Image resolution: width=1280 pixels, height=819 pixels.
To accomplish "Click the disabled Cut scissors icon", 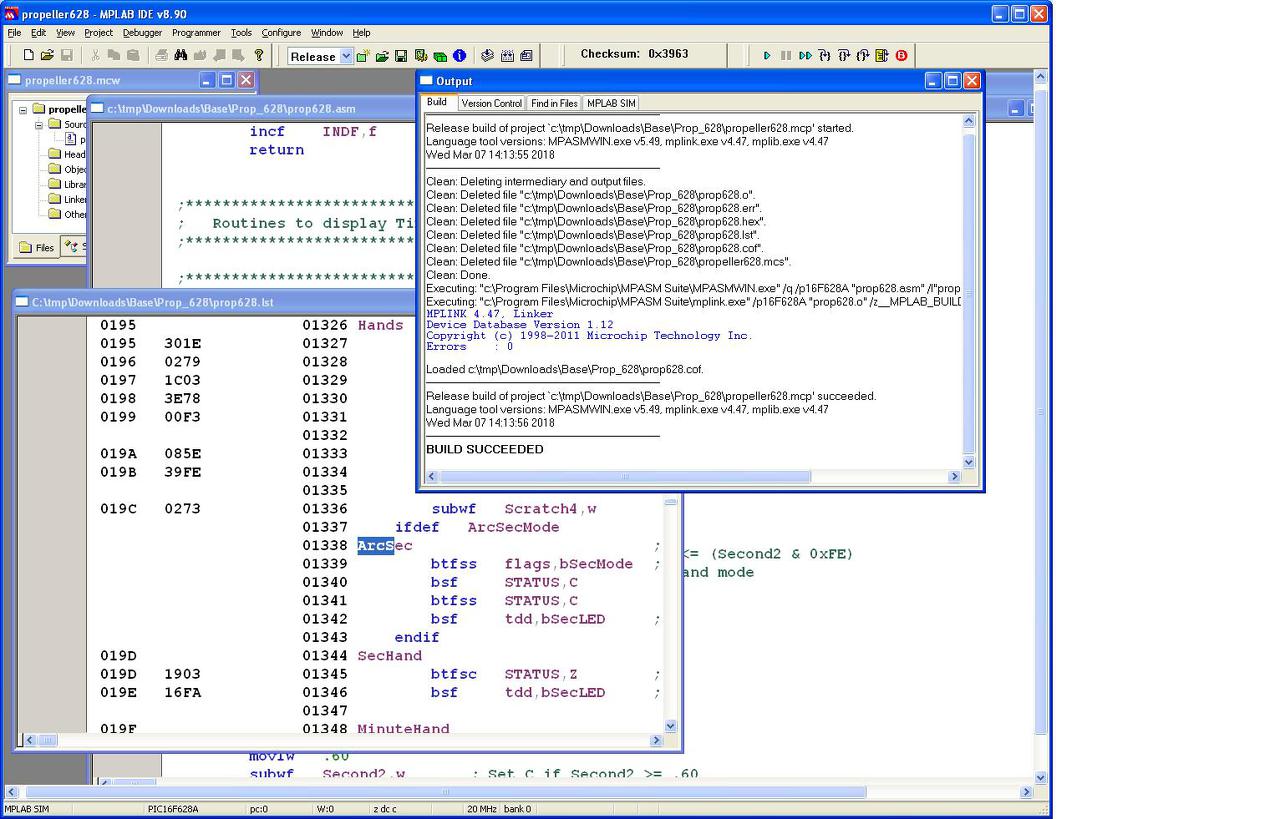I will pyautogui.click(x=95, y=56).
